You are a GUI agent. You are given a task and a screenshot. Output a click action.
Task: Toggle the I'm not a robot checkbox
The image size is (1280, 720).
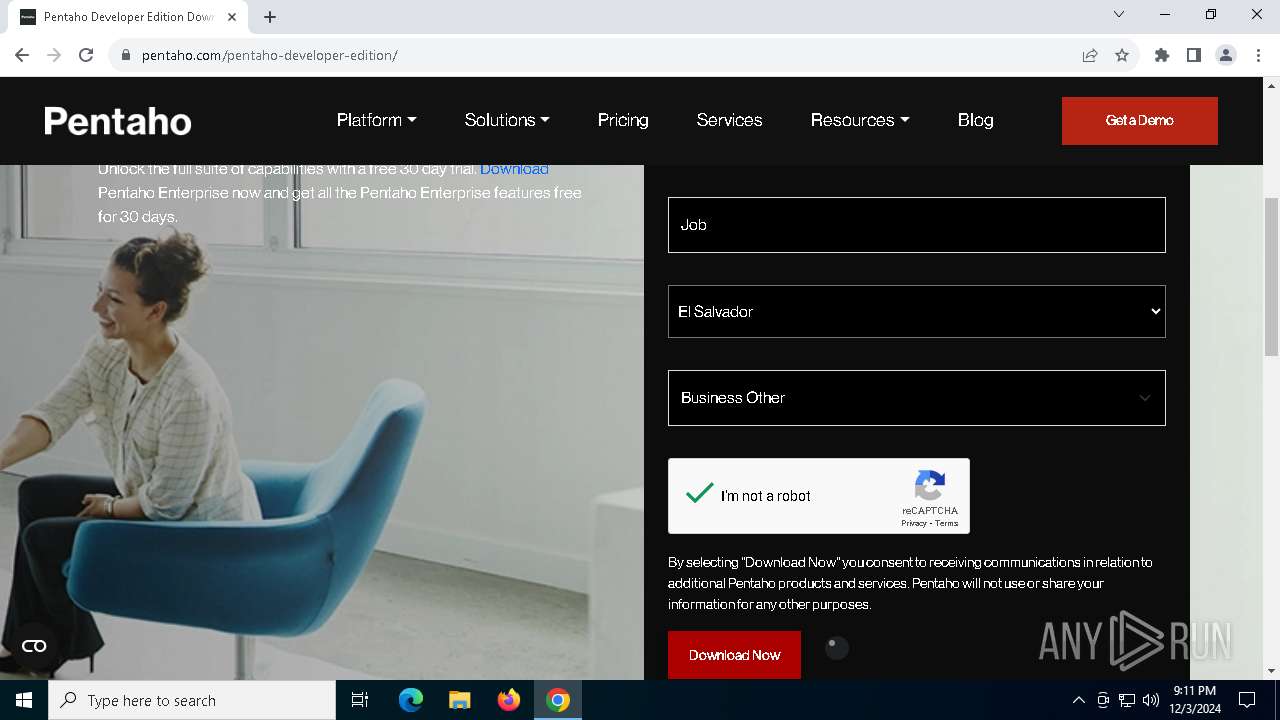[700, 494]
